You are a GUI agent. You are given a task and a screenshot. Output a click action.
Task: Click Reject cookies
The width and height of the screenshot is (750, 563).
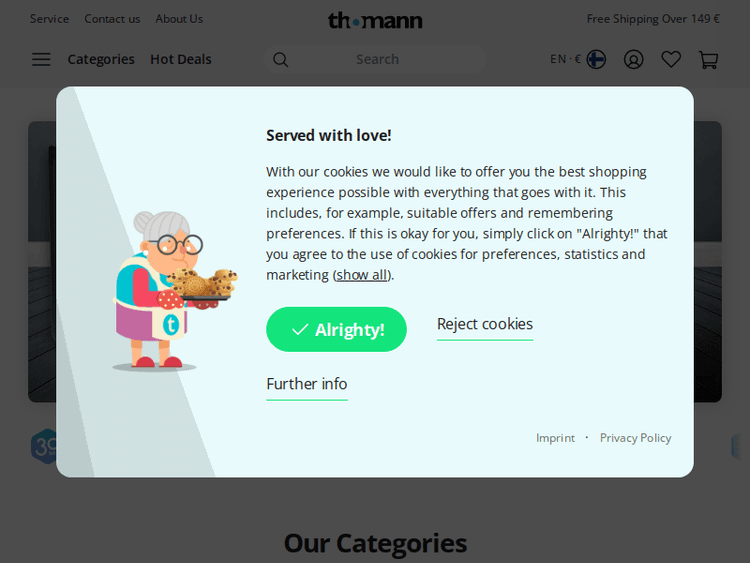[x=485, y=324]
